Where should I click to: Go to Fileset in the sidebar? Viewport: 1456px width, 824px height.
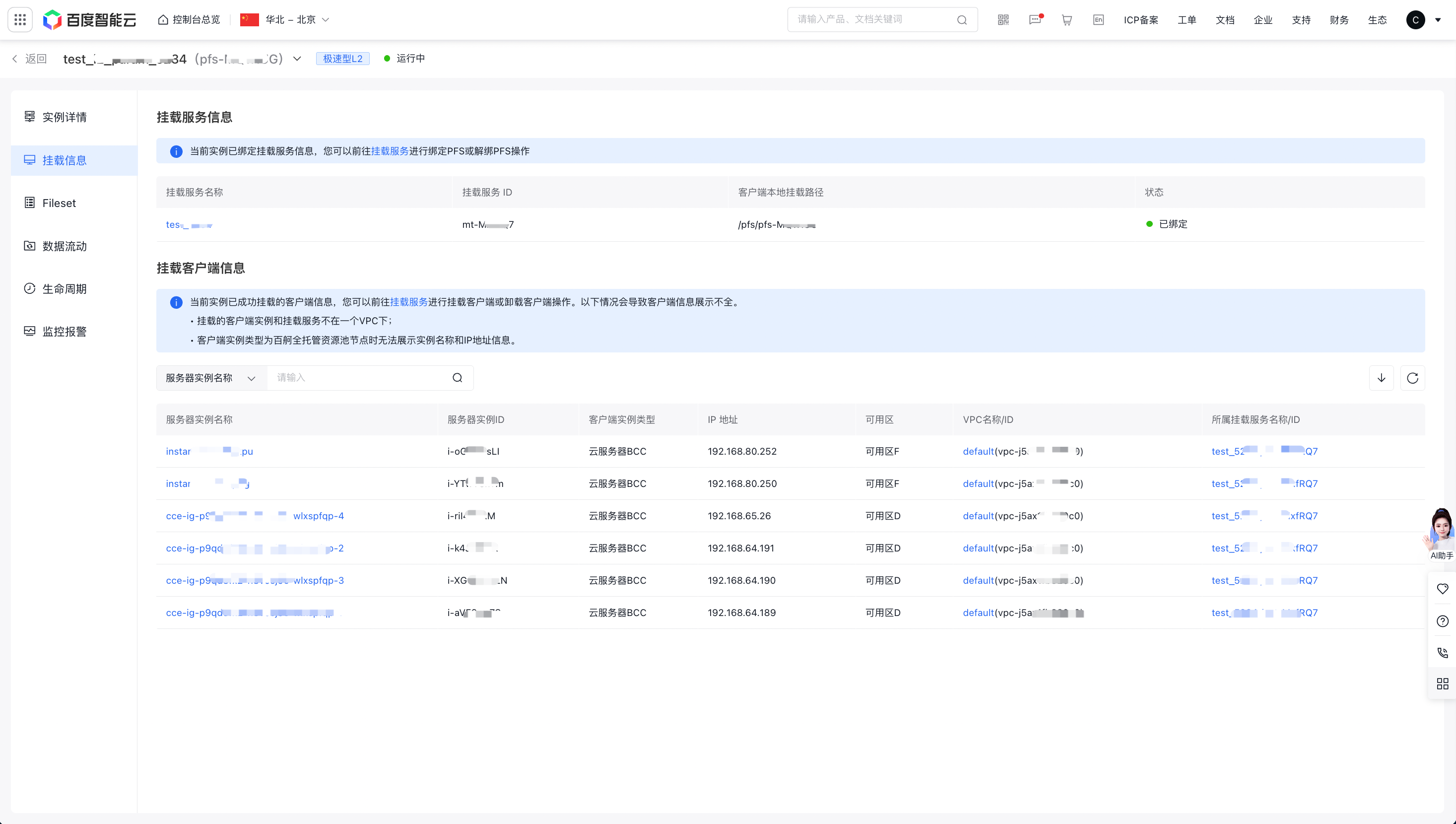[x=59, y=203]
